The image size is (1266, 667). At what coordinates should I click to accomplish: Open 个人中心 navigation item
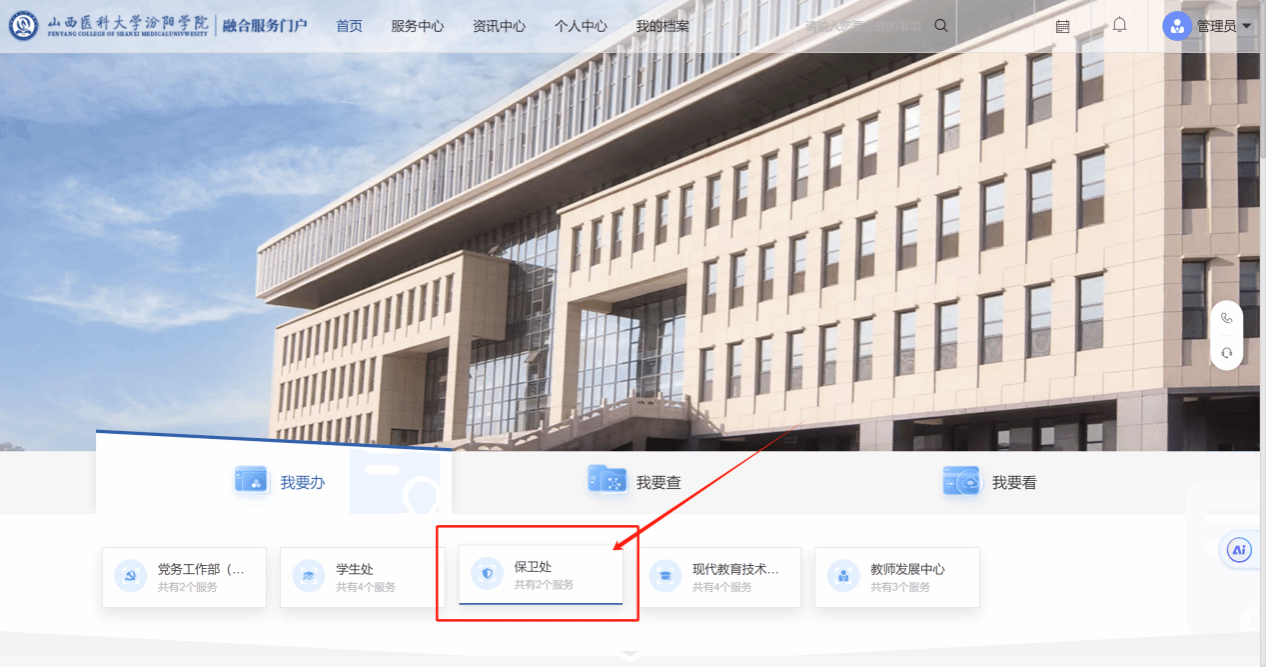tap(581, 26)
